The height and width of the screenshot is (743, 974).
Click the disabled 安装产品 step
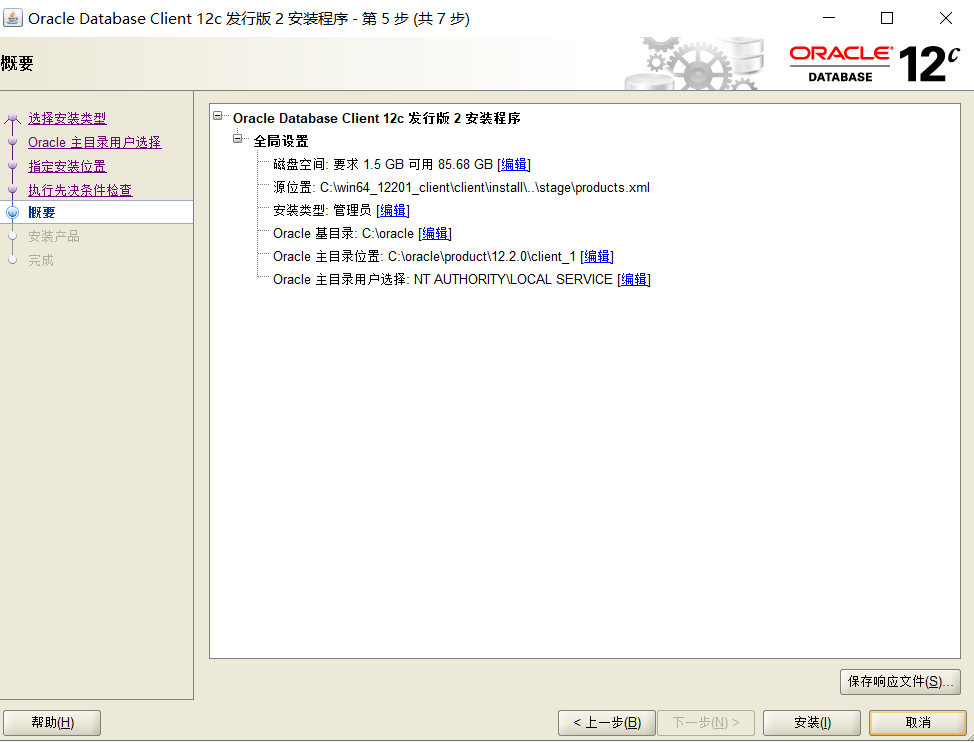[x=54, y=236]
